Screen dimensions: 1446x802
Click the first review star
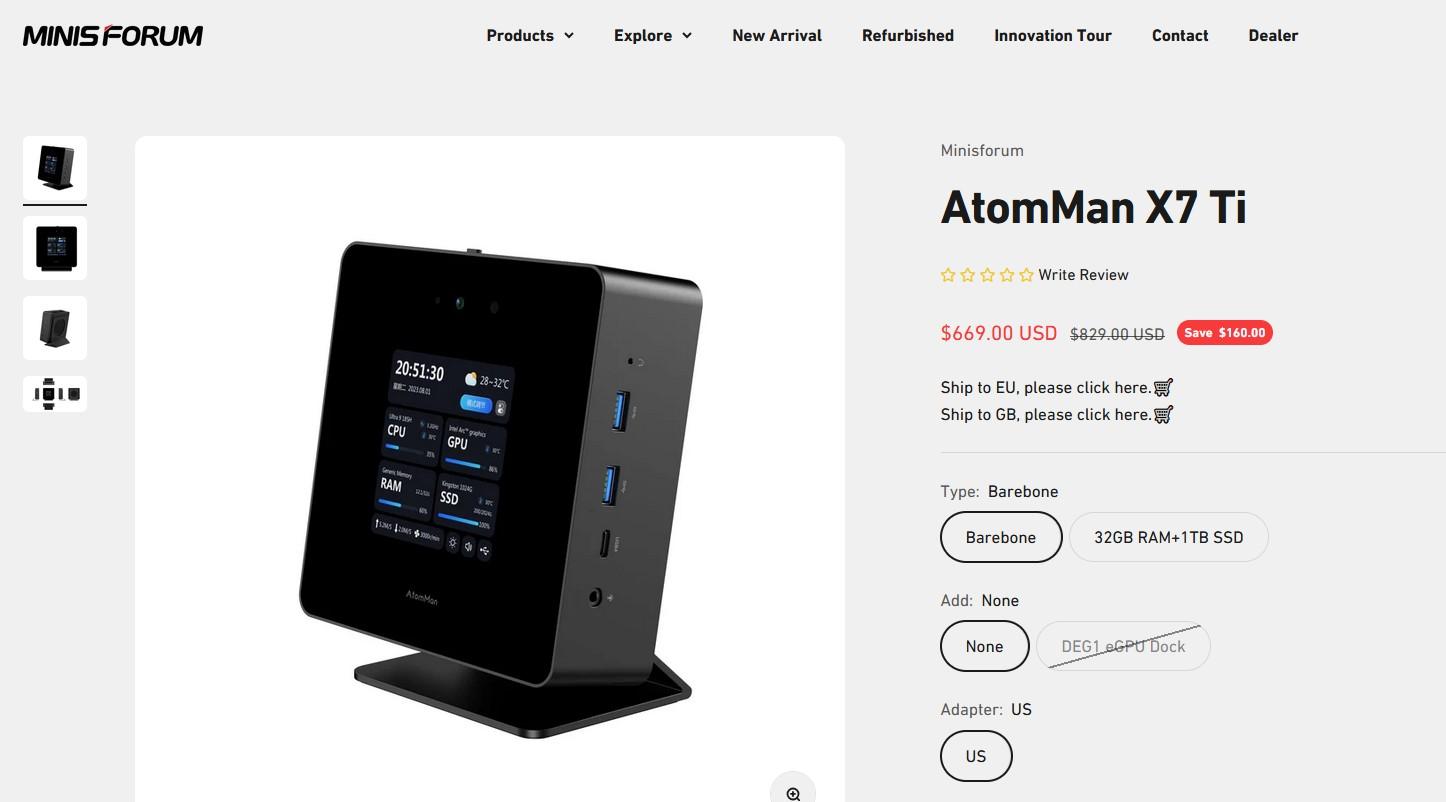coord(948,275)
